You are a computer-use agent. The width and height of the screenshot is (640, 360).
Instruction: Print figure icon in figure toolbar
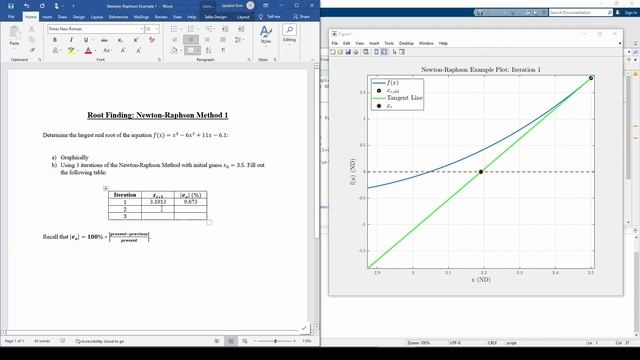pos(356,52)
